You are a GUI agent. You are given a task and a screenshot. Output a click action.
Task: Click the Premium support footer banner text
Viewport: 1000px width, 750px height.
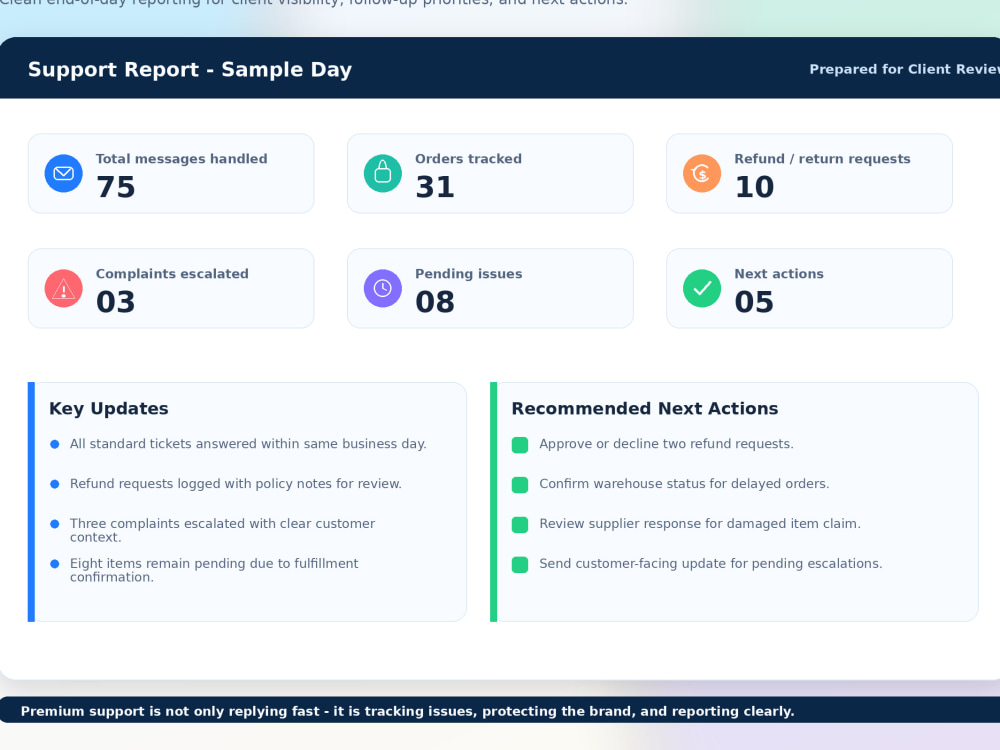pyautogui.click(x=408, y=711)
